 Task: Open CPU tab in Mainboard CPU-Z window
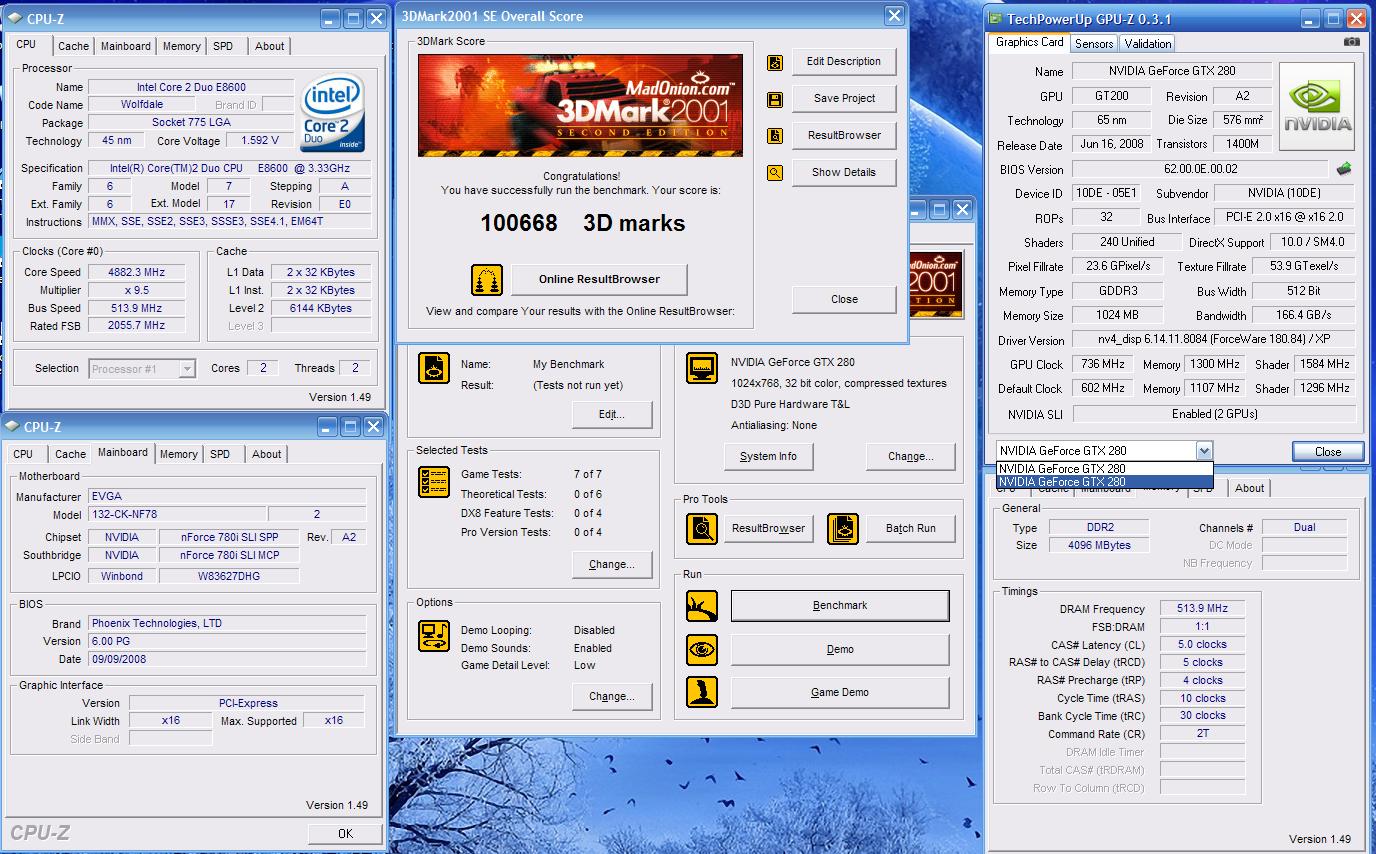pos(23,454)
